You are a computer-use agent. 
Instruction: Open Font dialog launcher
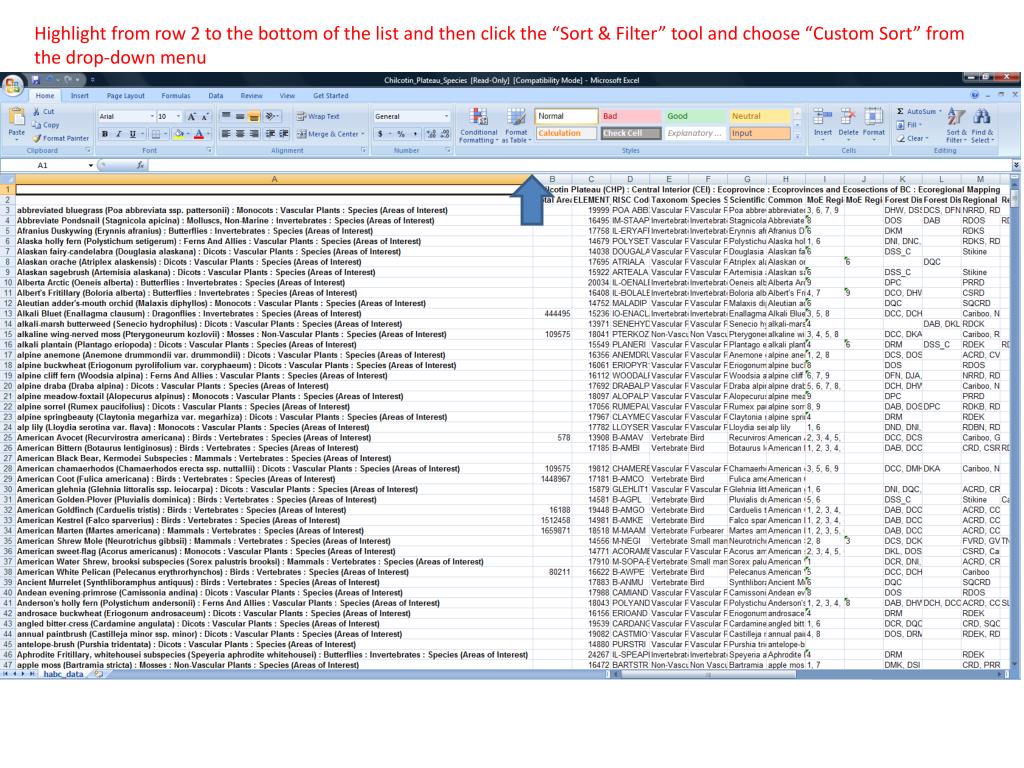(209, 150)
